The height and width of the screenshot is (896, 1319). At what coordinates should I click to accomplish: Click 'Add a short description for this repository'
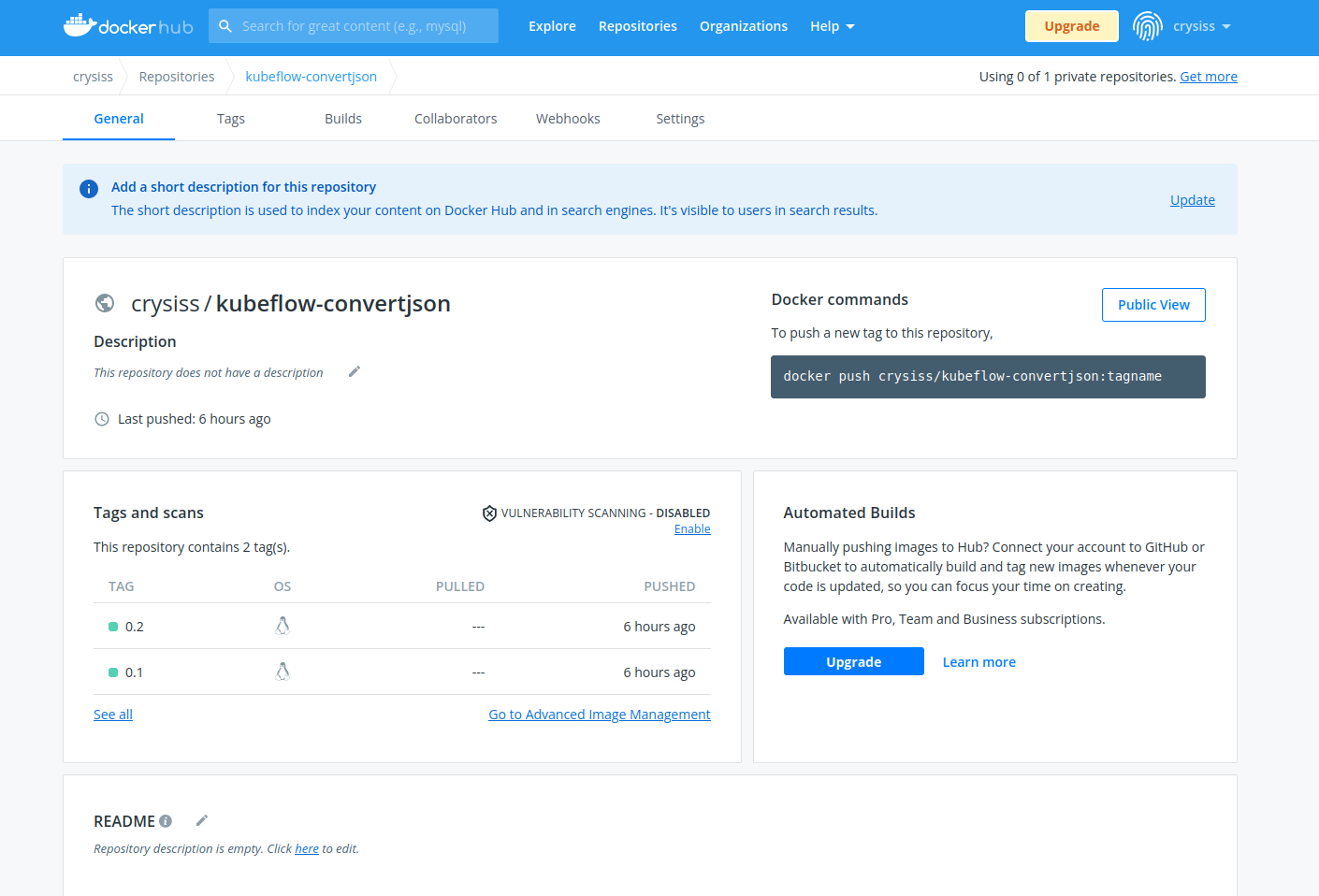(244, 187)
